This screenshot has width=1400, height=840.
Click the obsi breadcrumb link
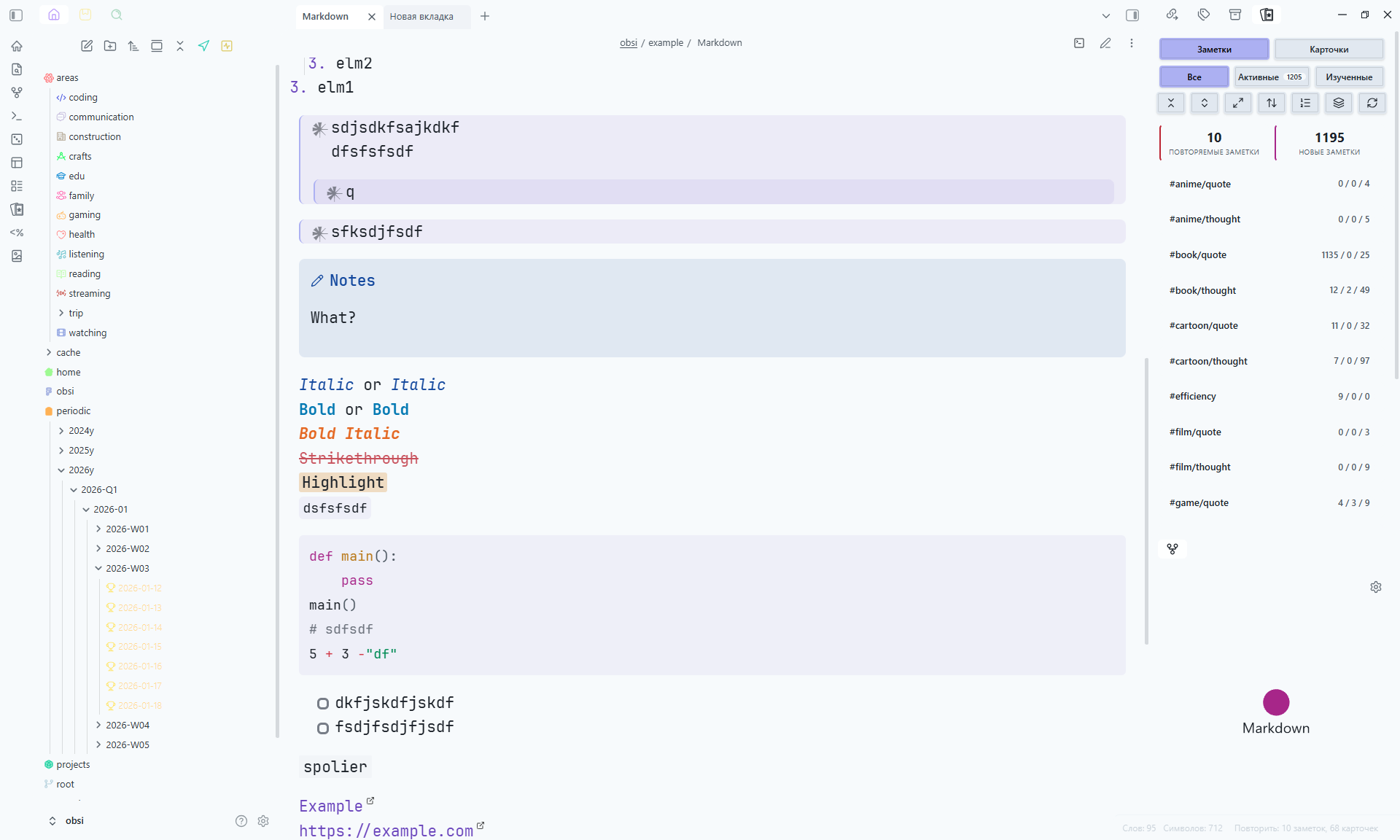[x=629, y=43]
